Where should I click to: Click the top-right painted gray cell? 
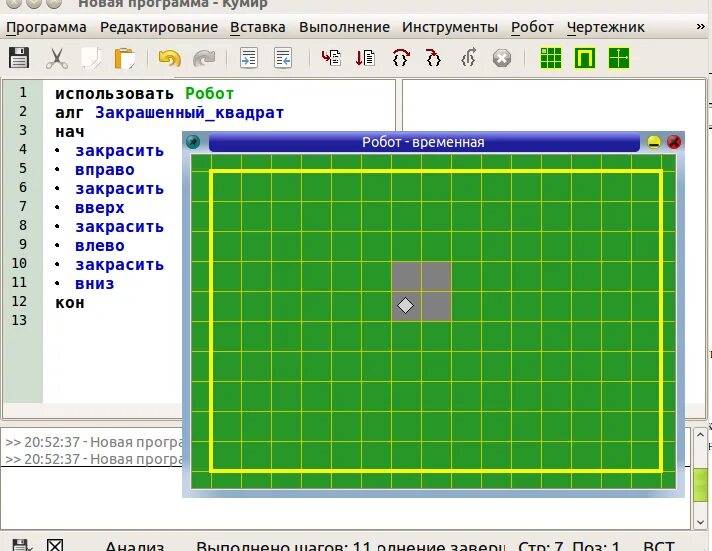pyautogui.click(x=436, y=276)
